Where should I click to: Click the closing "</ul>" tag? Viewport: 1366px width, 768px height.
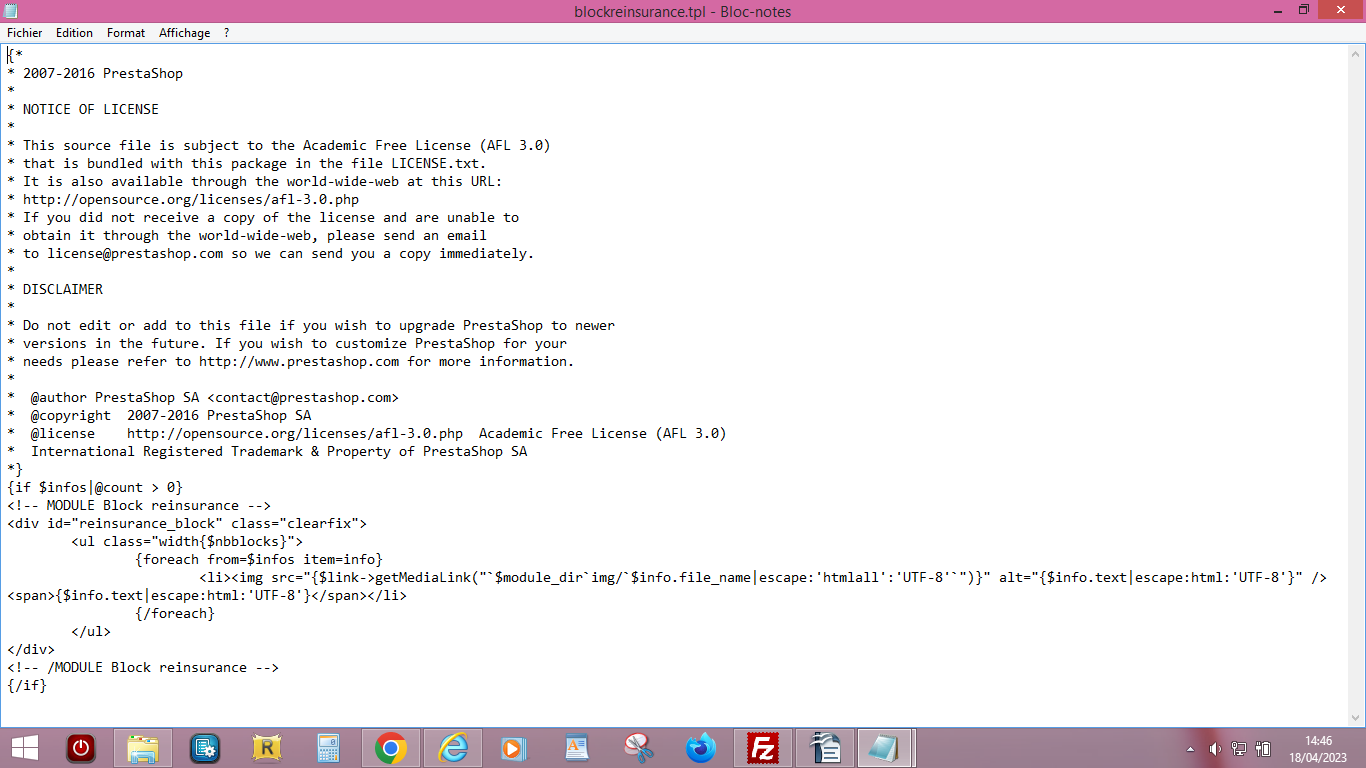[91, 631]
